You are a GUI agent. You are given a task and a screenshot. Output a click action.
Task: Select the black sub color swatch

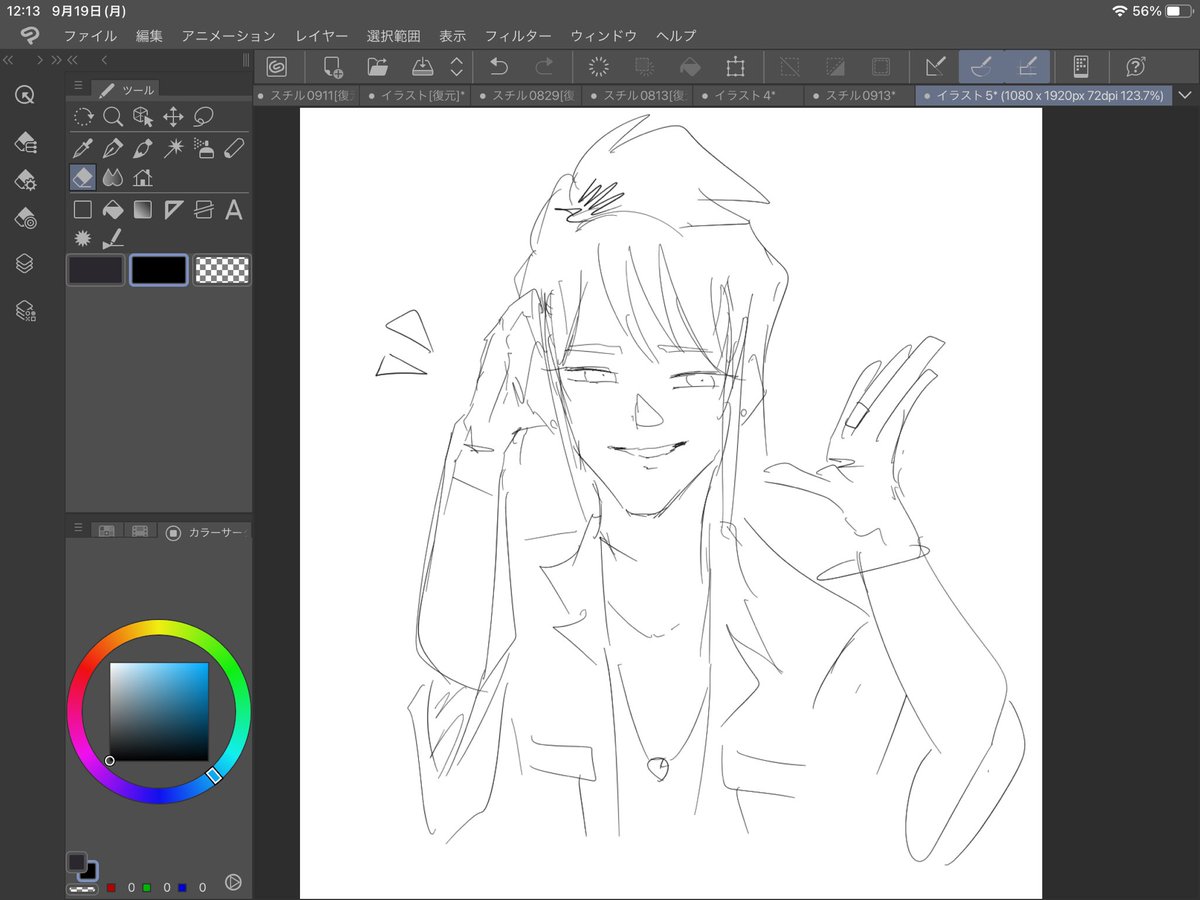[159, 270]
